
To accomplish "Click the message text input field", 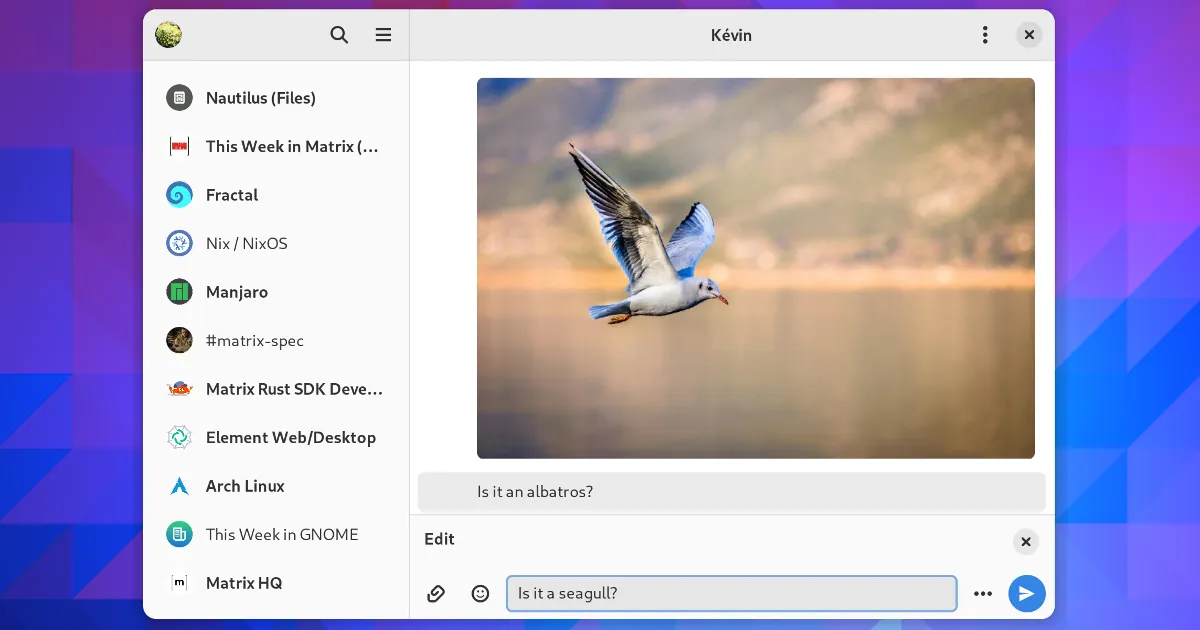I will pyautogui.click(x=731, y=593).
